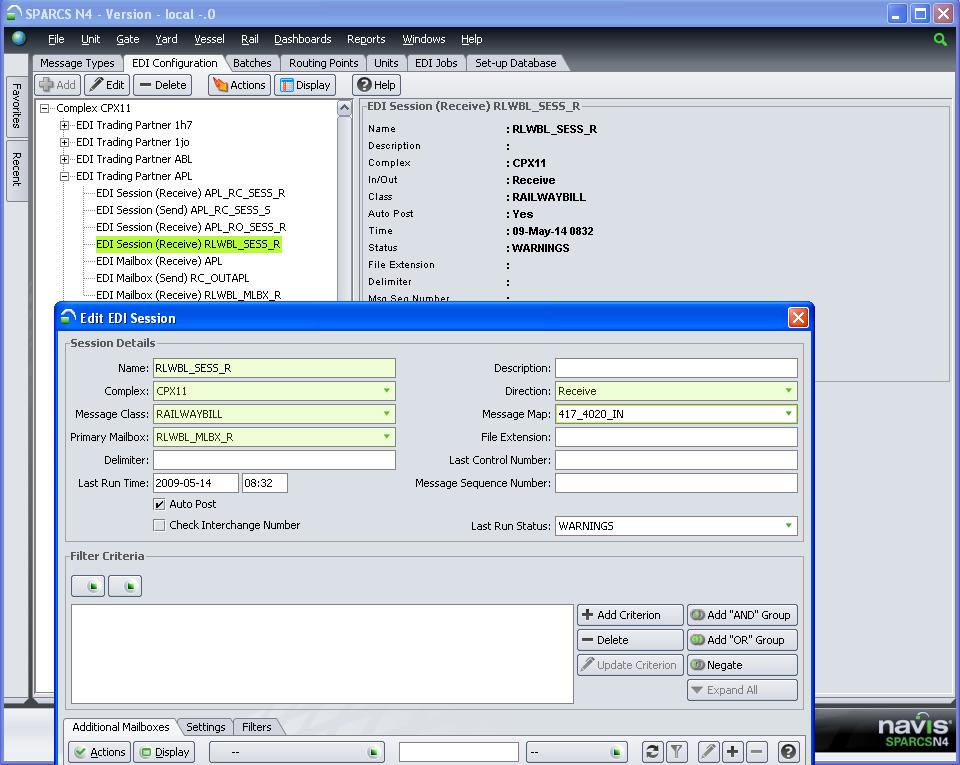The image size is (960, 765).
Task: Select the Additional Mailboxes tab
Action: pyautogui.click(x=121, y=727)
